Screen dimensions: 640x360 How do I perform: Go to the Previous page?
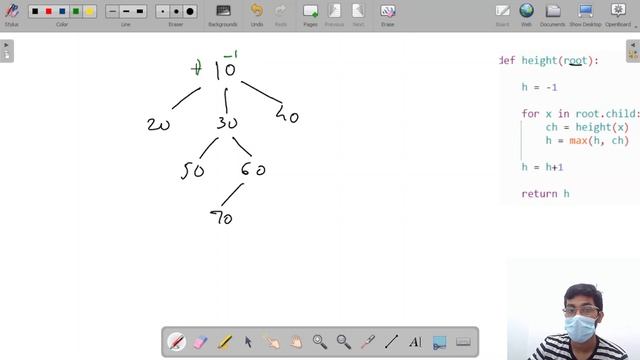pos(334,15)
